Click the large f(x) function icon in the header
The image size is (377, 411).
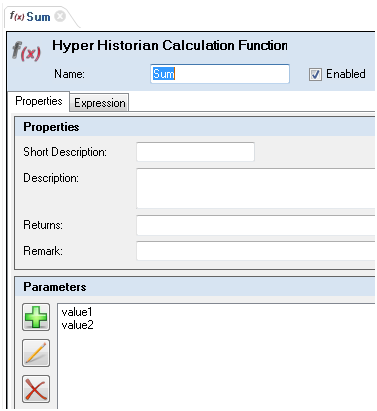coord(26,51)
